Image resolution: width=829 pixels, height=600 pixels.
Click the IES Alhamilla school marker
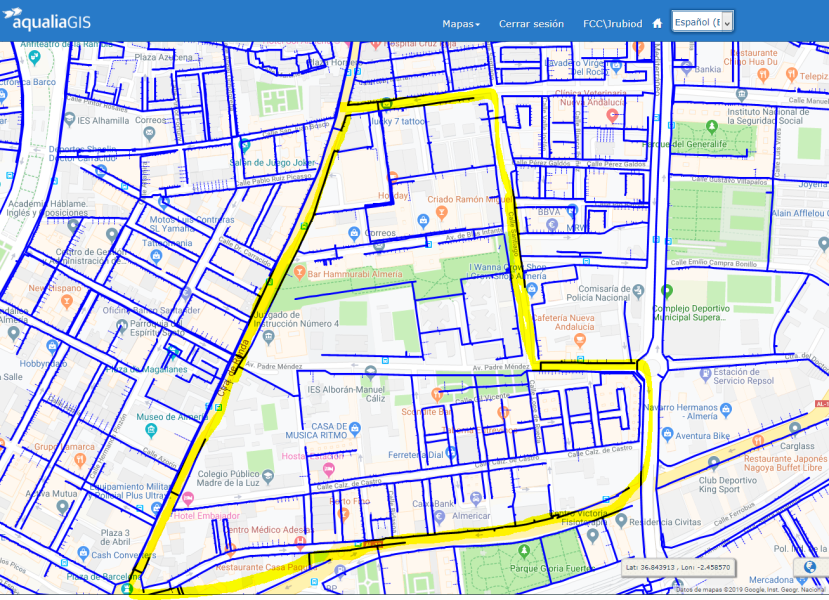[x=69, y=119]
